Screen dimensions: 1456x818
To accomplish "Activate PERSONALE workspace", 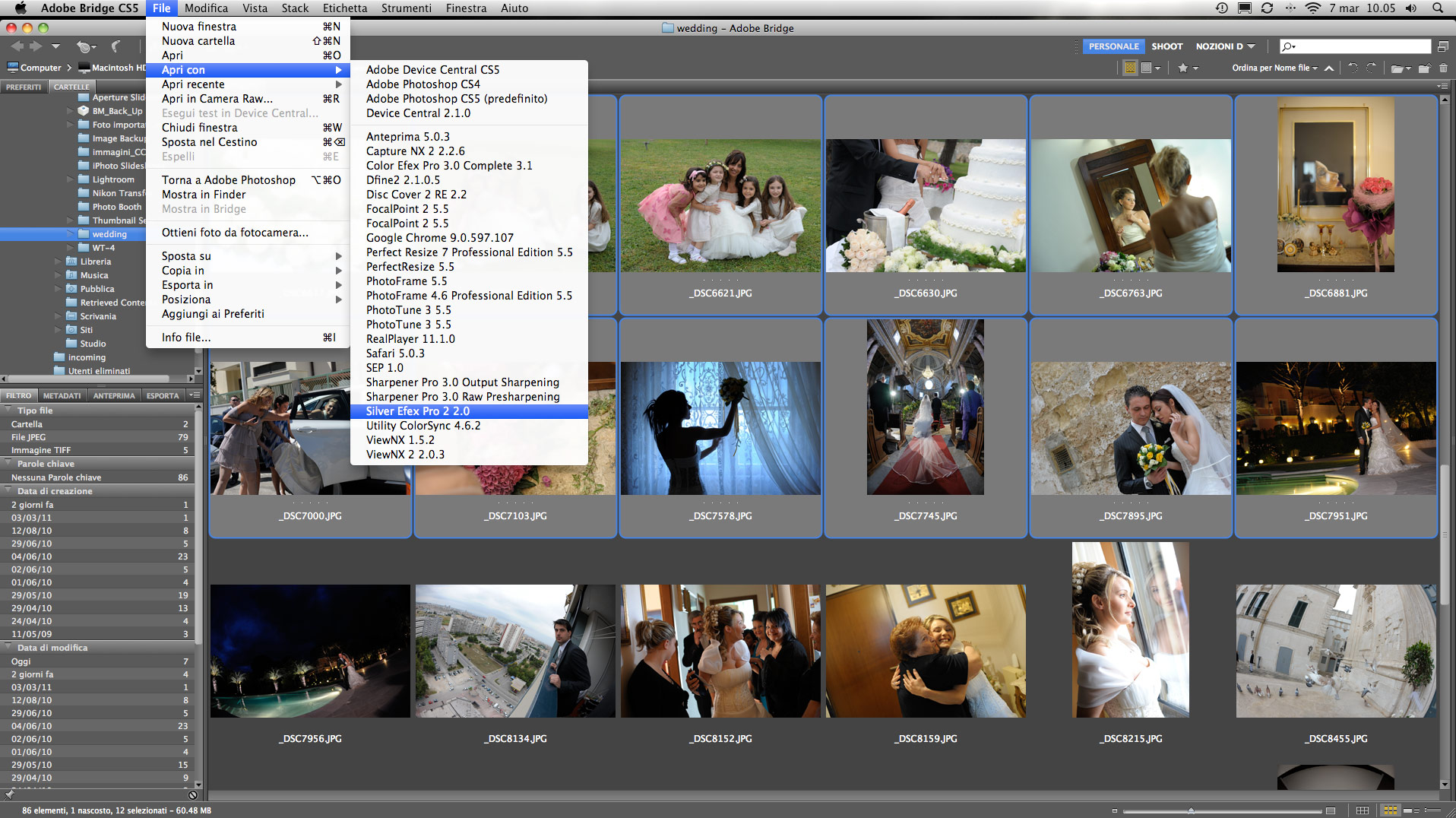I will 1113,46.
